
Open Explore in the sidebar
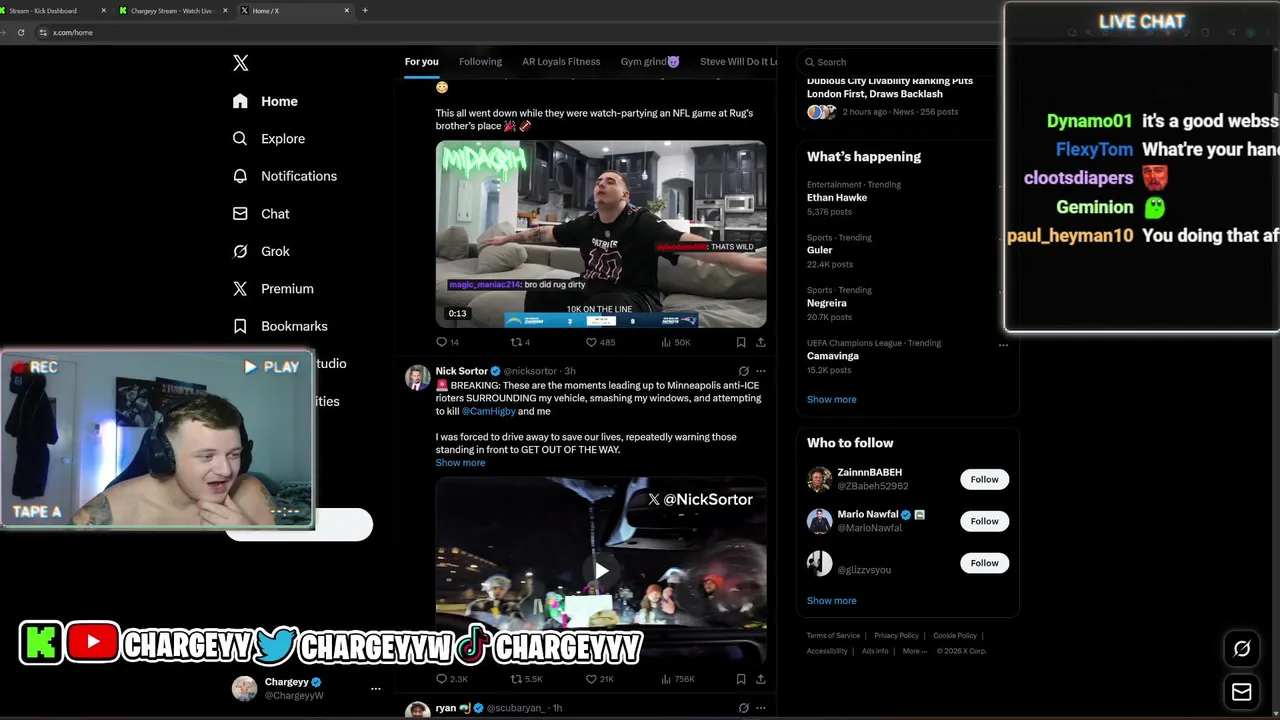click(268, 139)
